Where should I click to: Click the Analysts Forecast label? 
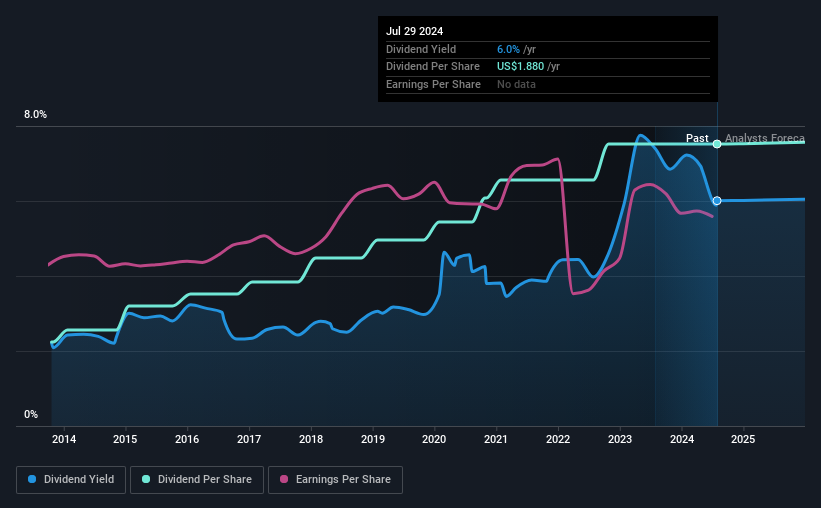(x=764, y=138)
